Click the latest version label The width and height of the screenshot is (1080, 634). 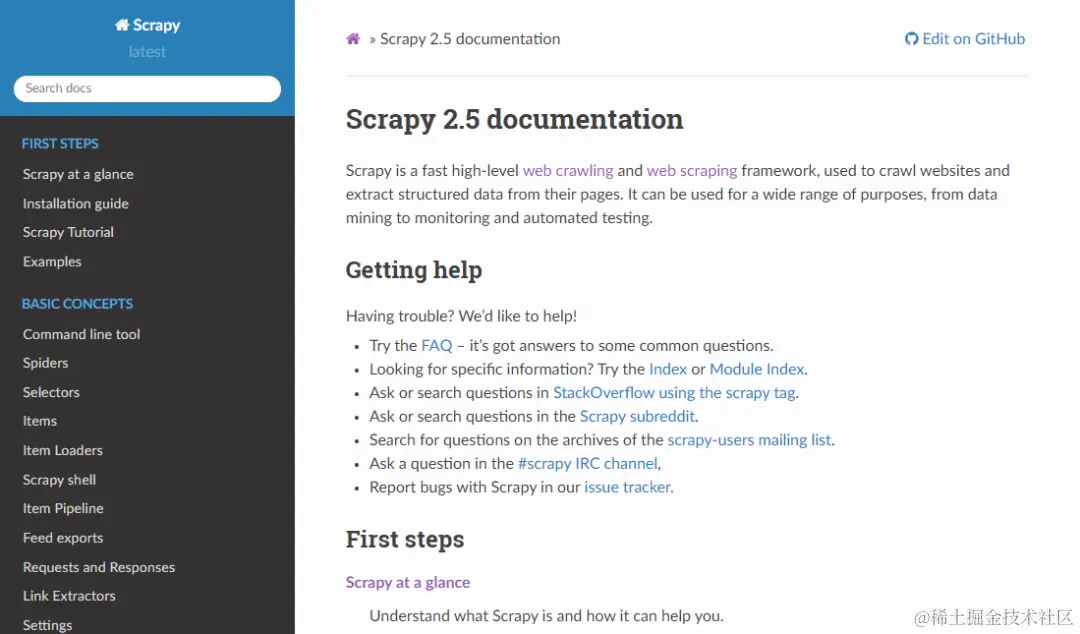(147, 52)
